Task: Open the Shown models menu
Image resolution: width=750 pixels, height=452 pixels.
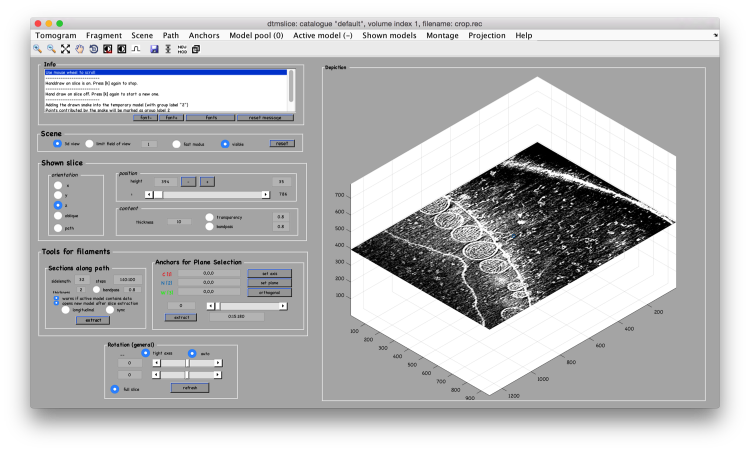Action: pos(391,35)
